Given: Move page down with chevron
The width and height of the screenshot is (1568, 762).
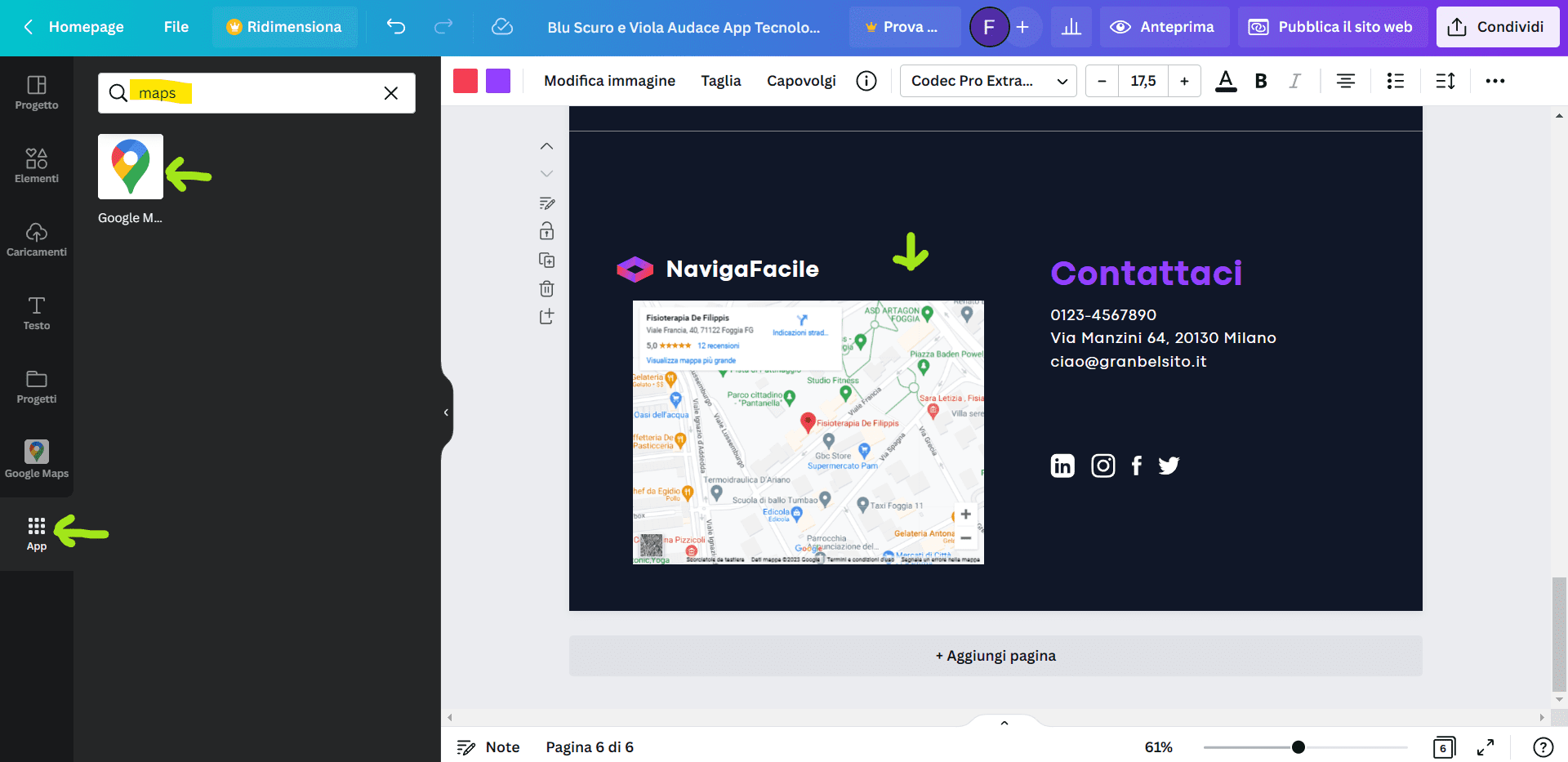Looking at the screenshot, I should click(x=547, y=174).
